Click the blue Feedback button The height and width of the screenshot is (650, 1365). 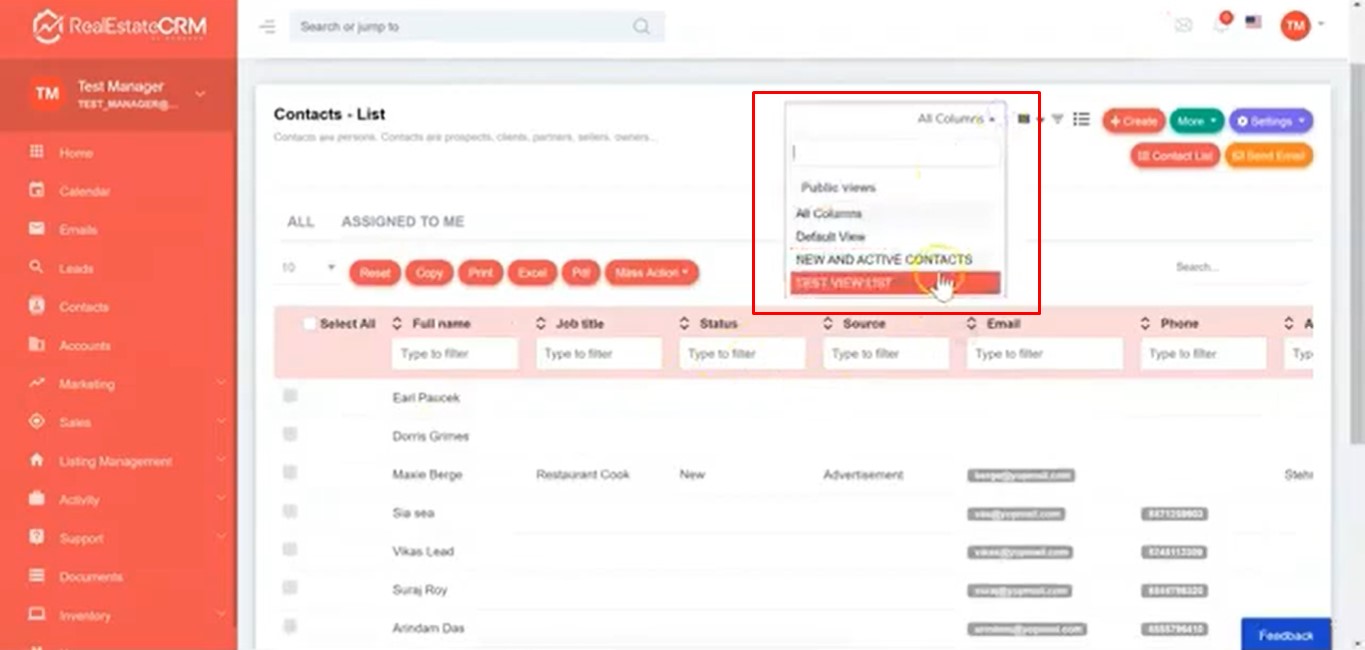coord(1285,635)
